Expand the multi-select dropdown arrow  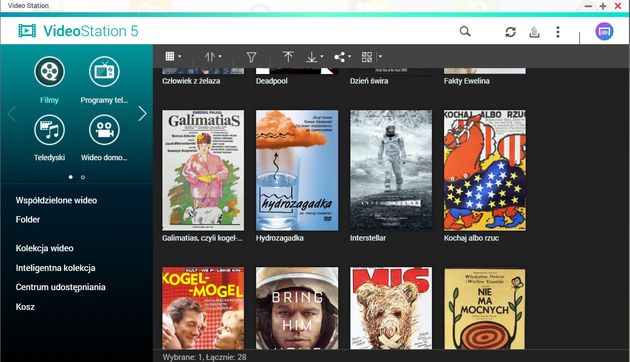tap(380, 57)
